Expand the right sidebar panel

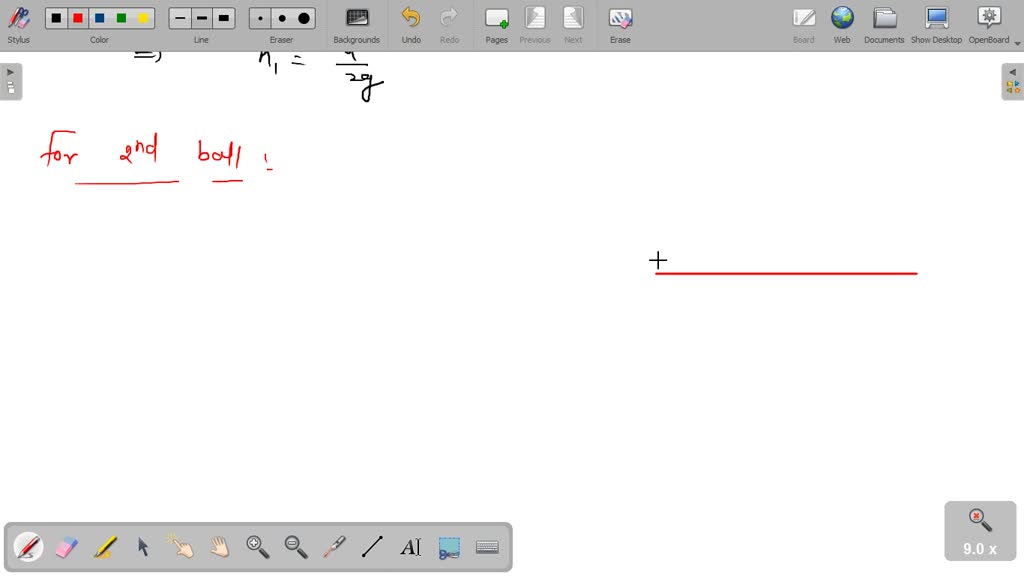[1013, 71]
